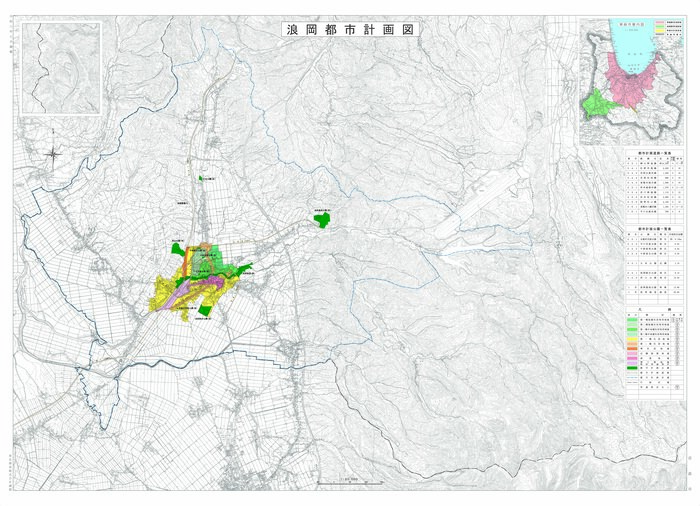Viewport: 700px width, 506px height.
Task: Select the magenta commercial zone in town center
Action: (x=214, y=281)
